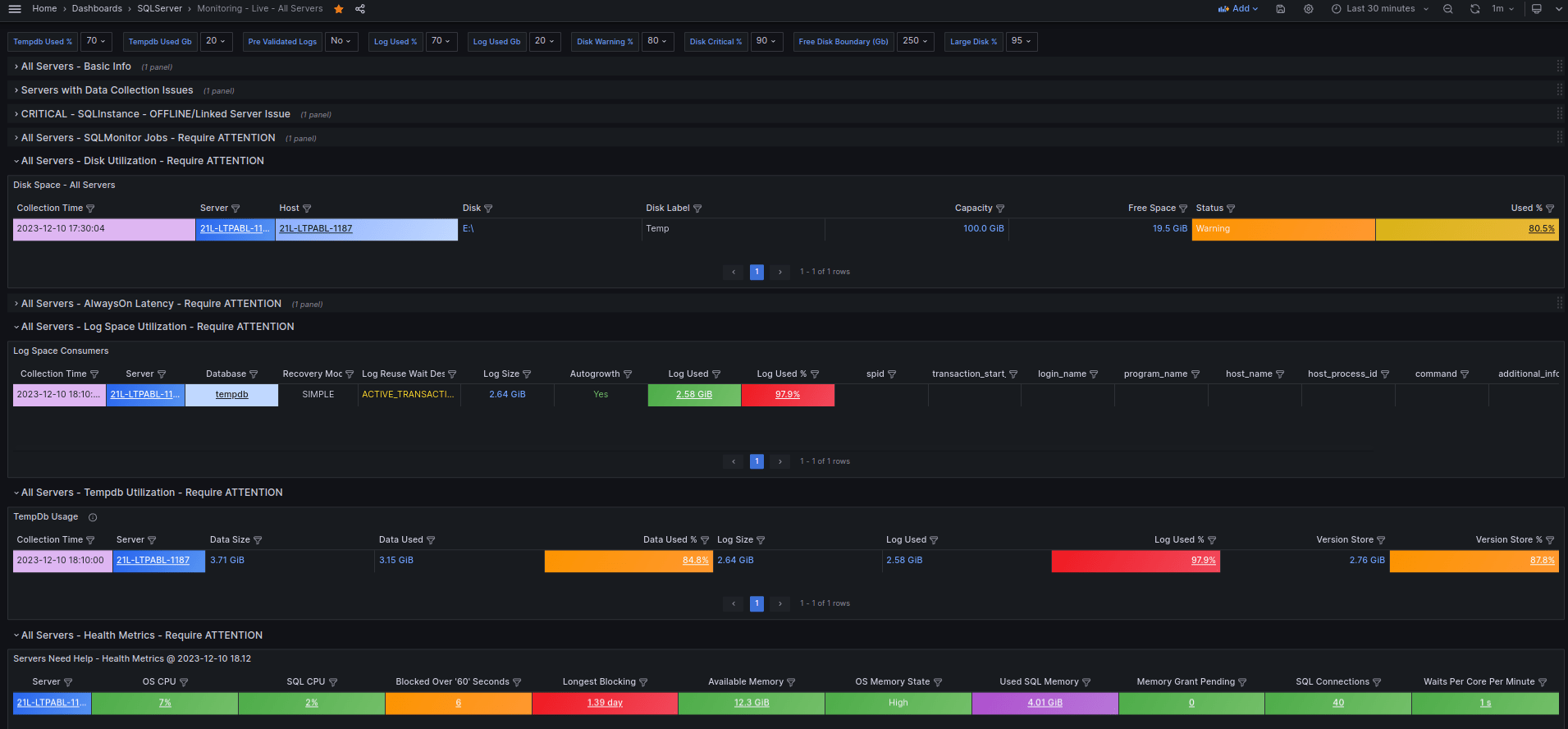Click the 4.01 GiB Used SQL Memory value
The image size is (1568, 729).
1045,704
